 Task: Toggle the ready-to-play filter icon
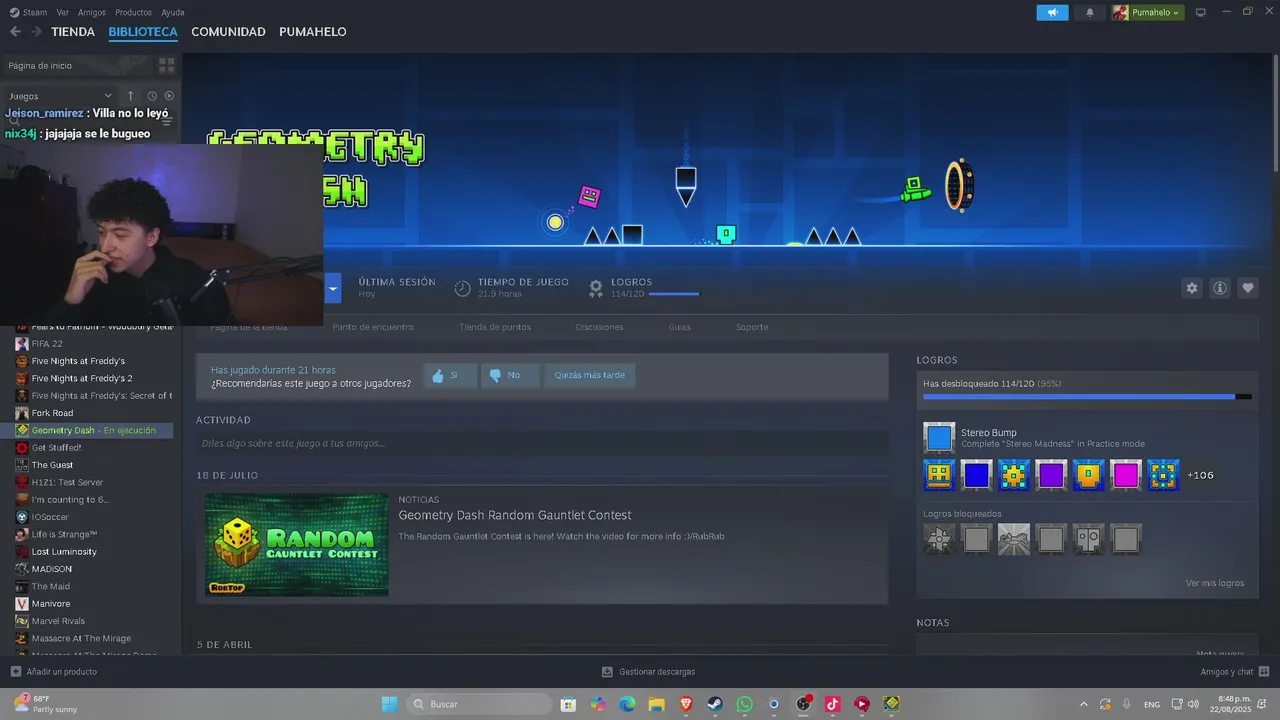pos(169,96)
